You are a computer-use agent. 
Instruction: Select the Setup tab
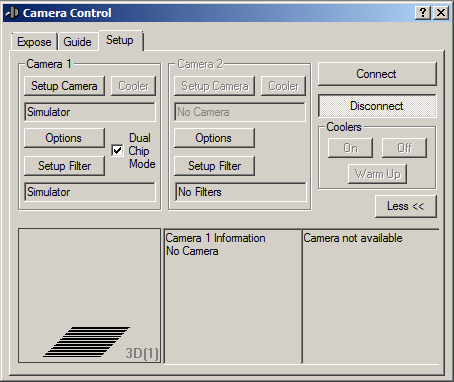120,41
